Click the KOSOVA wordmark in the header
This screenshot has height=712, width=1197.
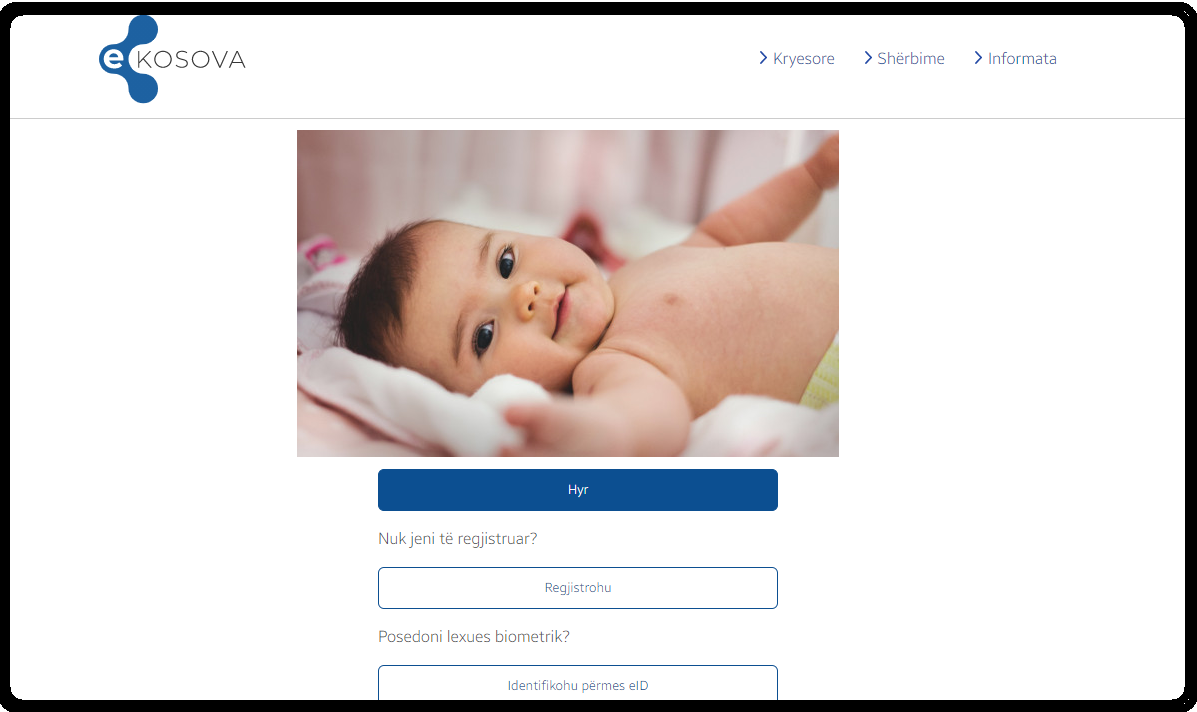[191, 60]
